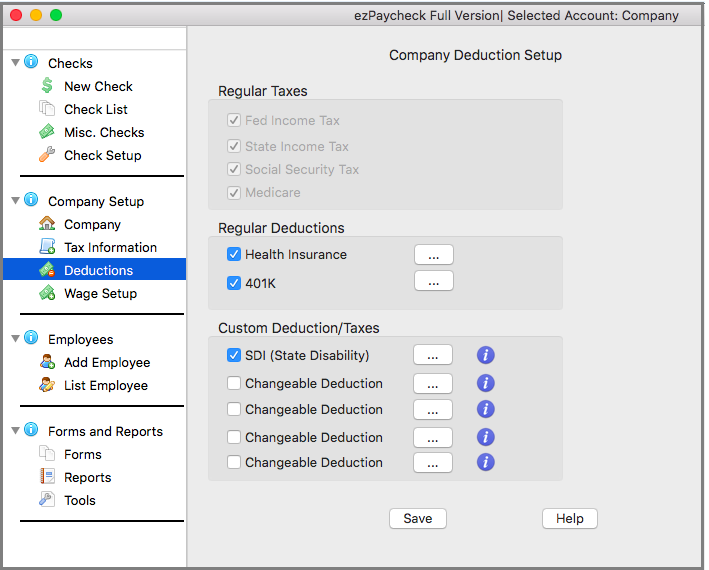Open Health Insurance ellipsis settings button
Image resolution: width=709 pixels, height=570 pixels.
coord(433,255)
